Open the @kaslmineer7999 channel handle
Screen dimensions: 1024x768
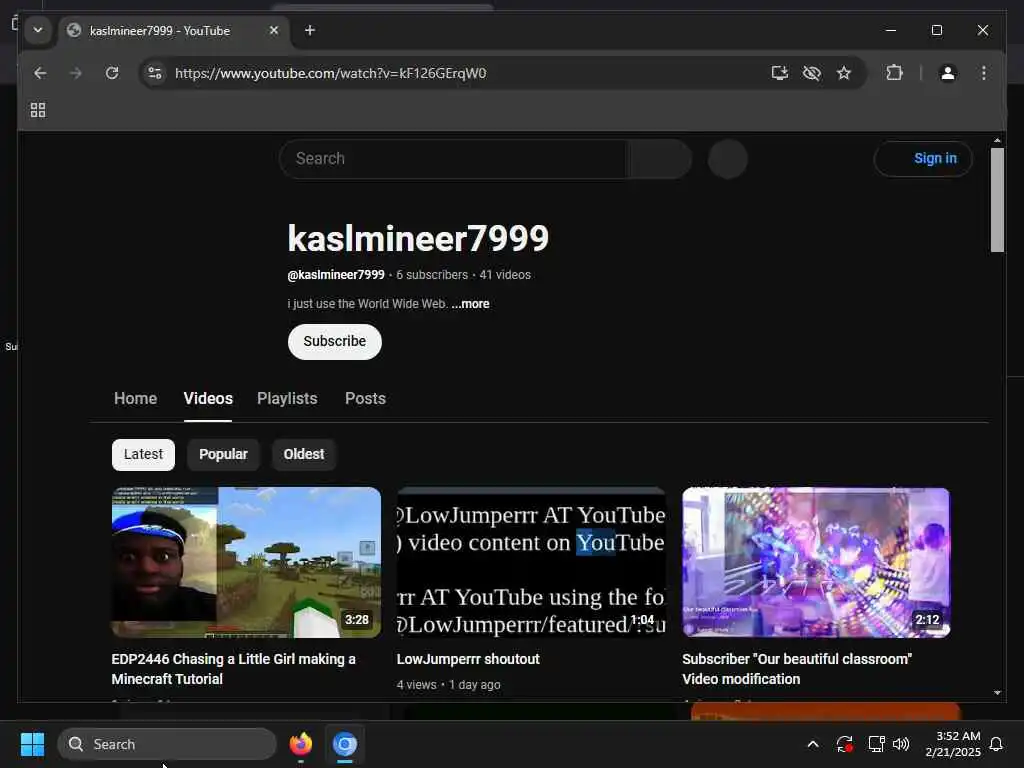[x=336, y=275]
